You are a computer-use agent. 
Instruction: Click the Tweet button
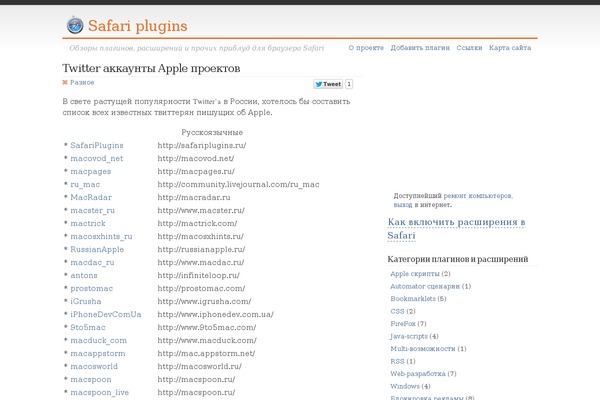pos(328,84)
